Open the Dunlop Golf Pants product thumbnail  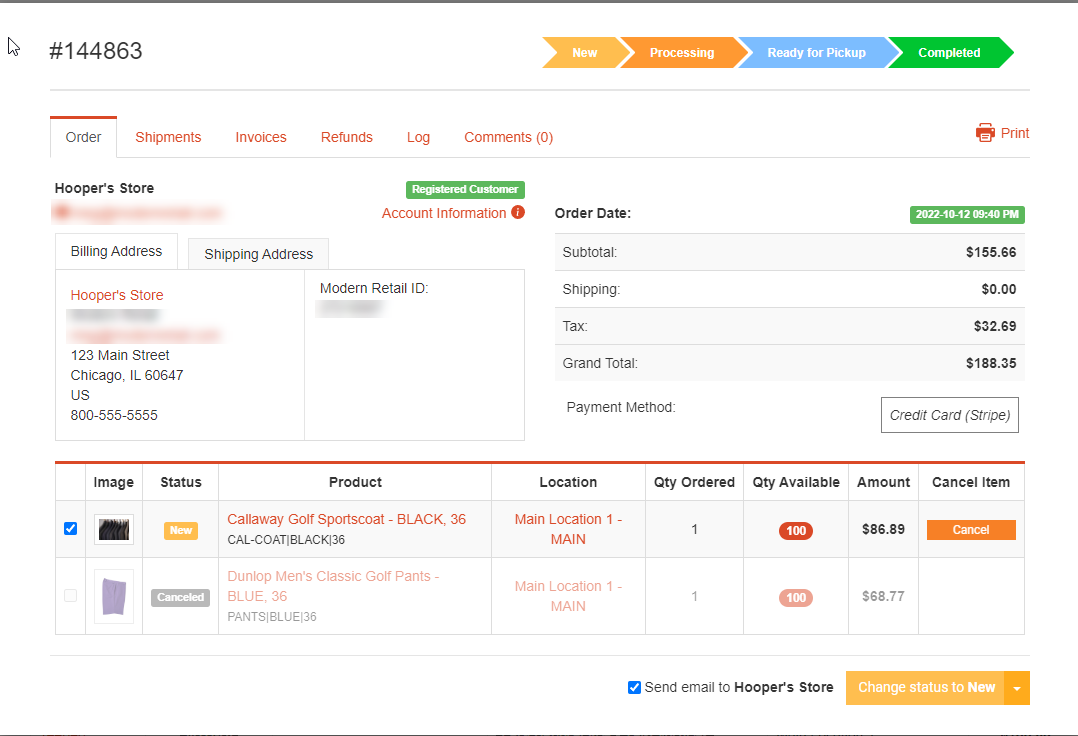click(x=113, y=596)
